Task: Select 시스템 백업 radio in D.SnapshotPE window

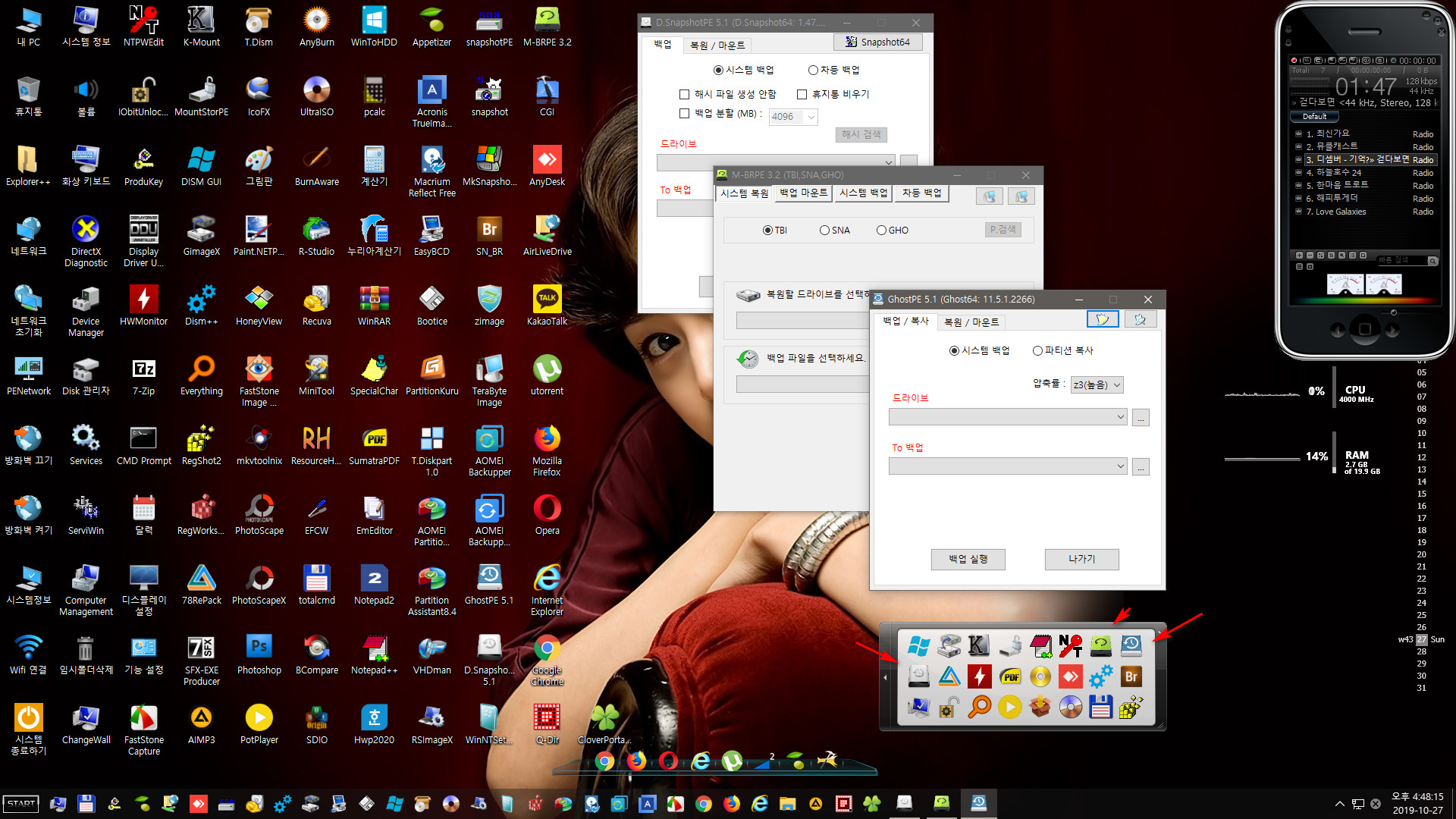Action: tap(743, 70)
